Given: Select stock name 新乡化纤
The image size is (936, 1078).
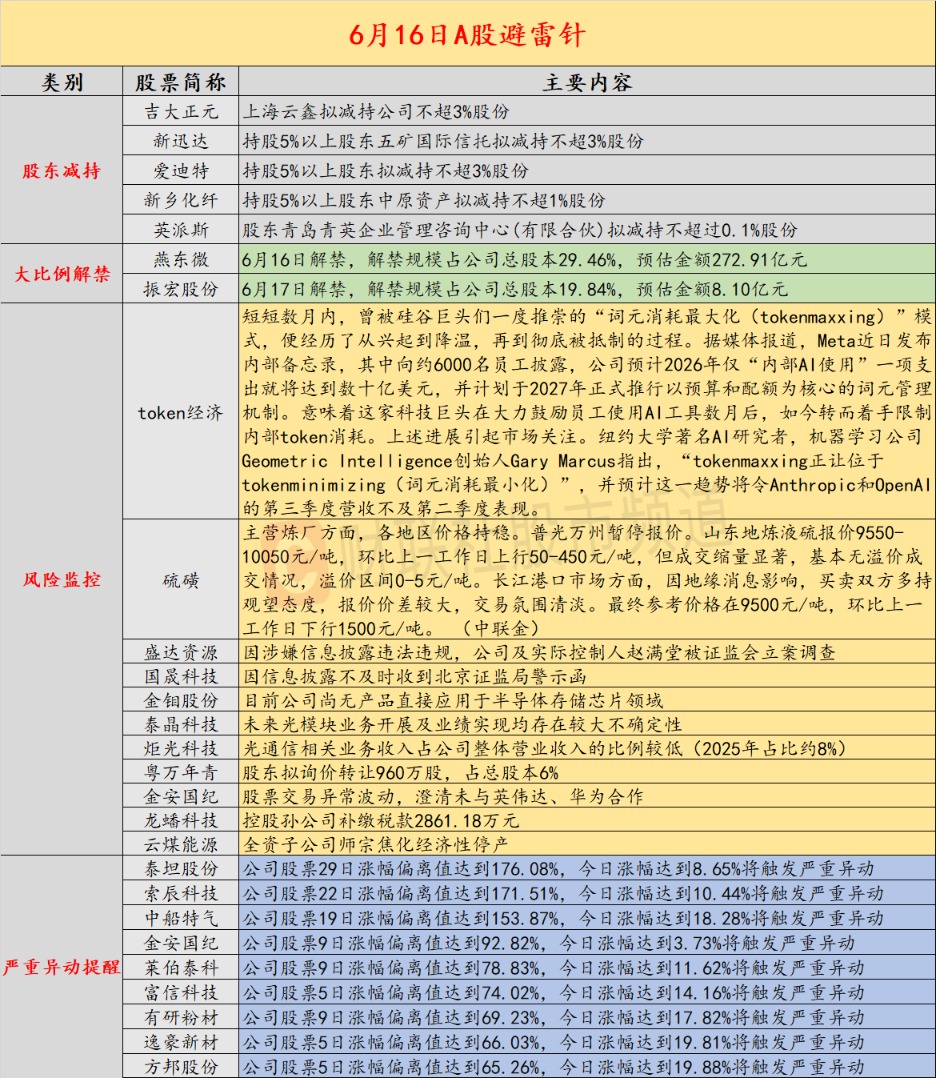Looking at the screenshot, I should [181, 200].
